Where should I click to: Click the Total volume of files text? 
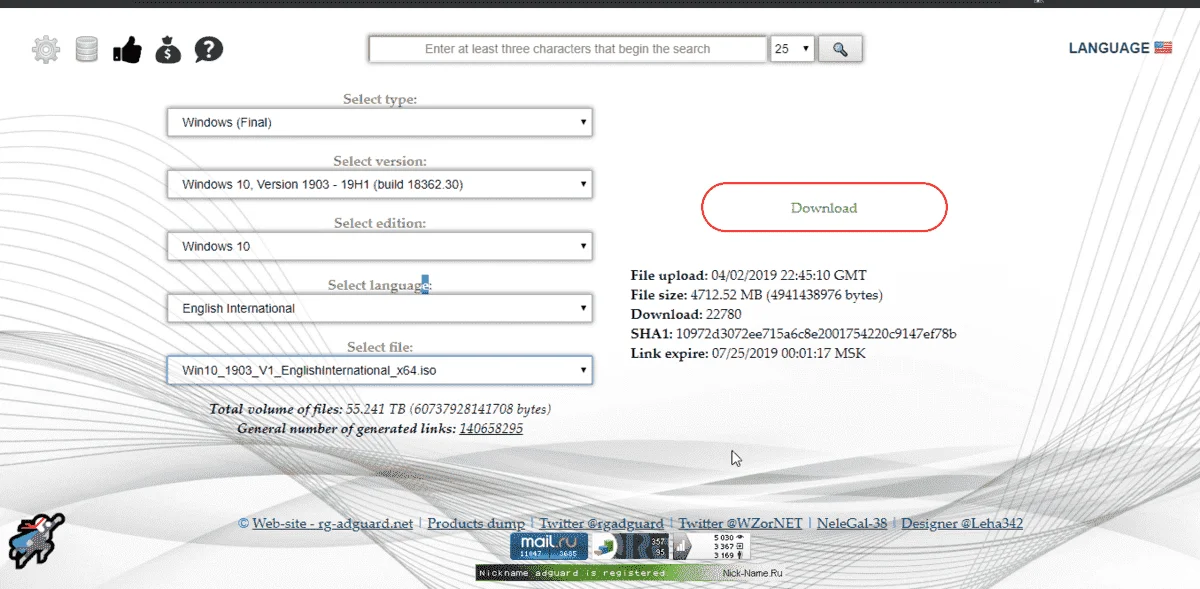pos(380,409)
